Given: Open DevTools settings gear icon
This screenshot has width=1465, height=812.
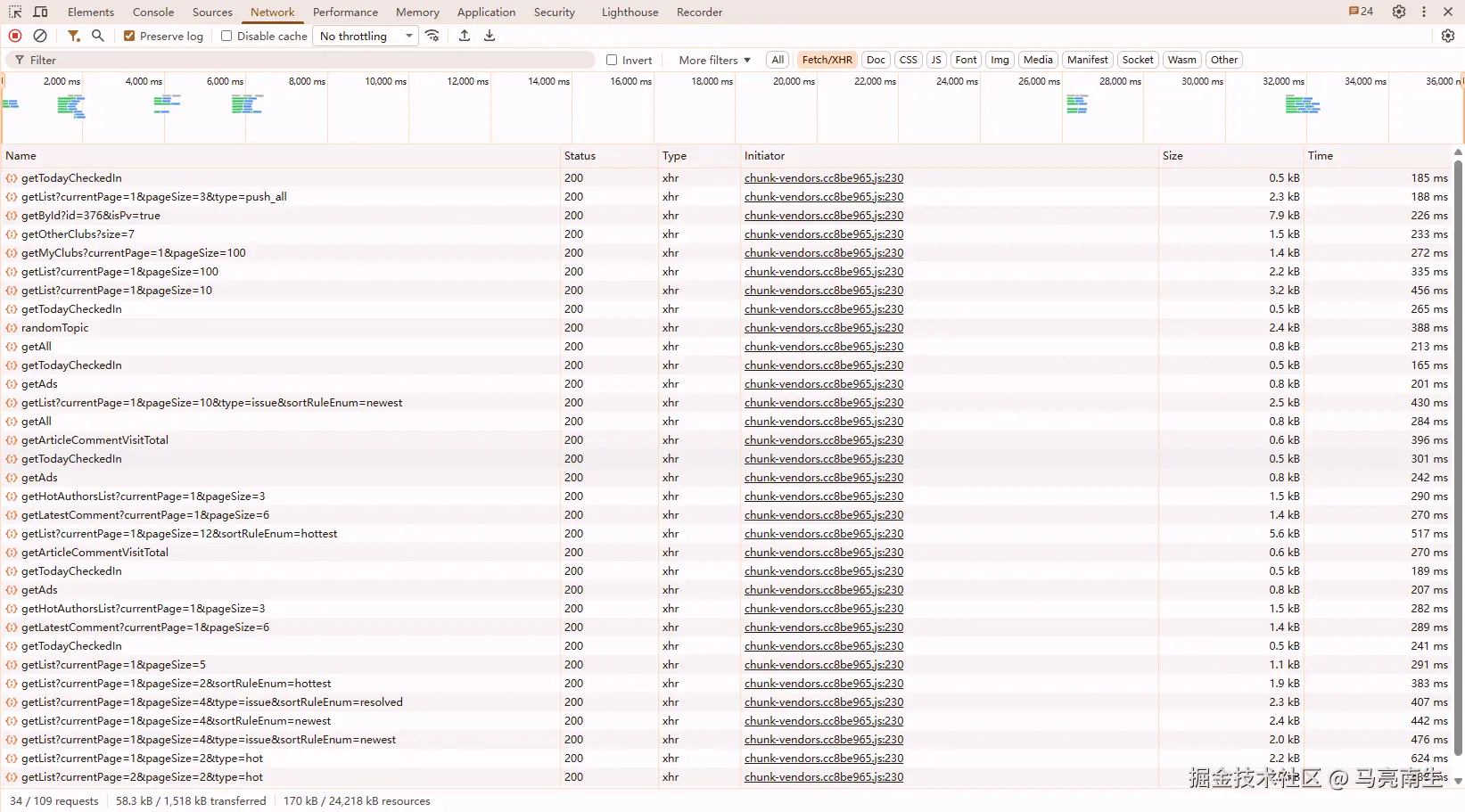Looking at the screenshot, I should (1399, 12).
